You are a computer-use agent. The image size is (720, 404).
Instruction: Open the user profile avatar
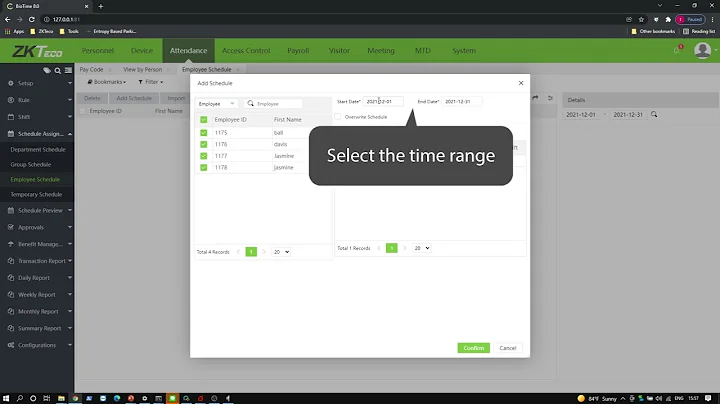click(x=702, y=50)
